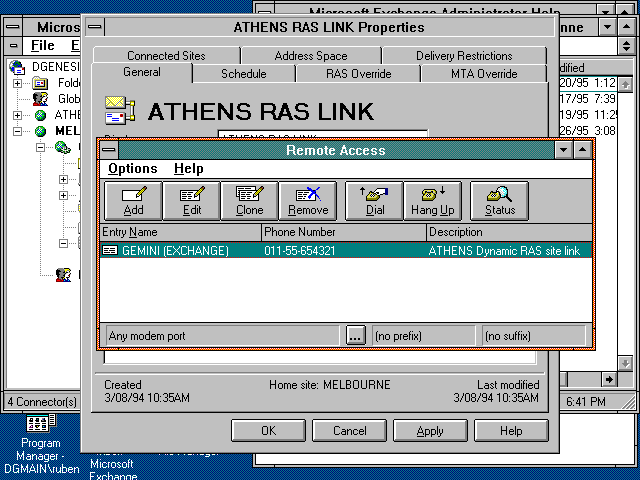Click the Remove entry toolbar button
The height and width of the screenshot is (480, 640).
point(308,201)
